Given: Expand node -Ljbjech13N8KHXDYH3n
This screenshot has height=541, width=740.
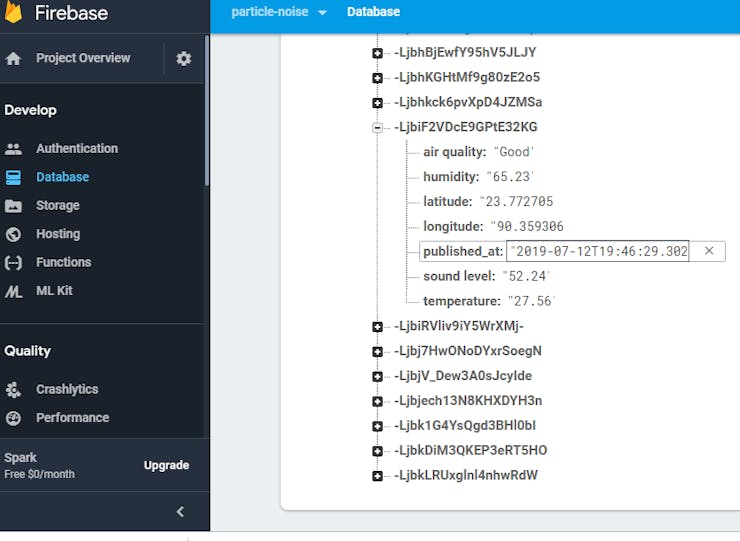Looking at the screenshot, I should (377, 401).
